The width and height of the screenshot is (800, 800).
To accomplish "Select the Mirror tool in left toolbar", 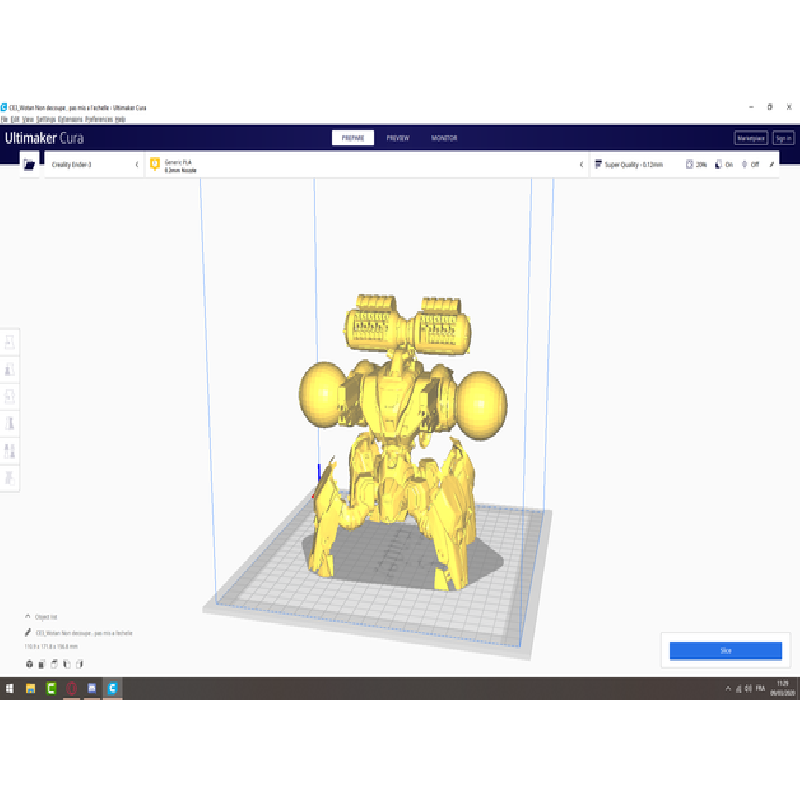I will click(x=10, y=424).
